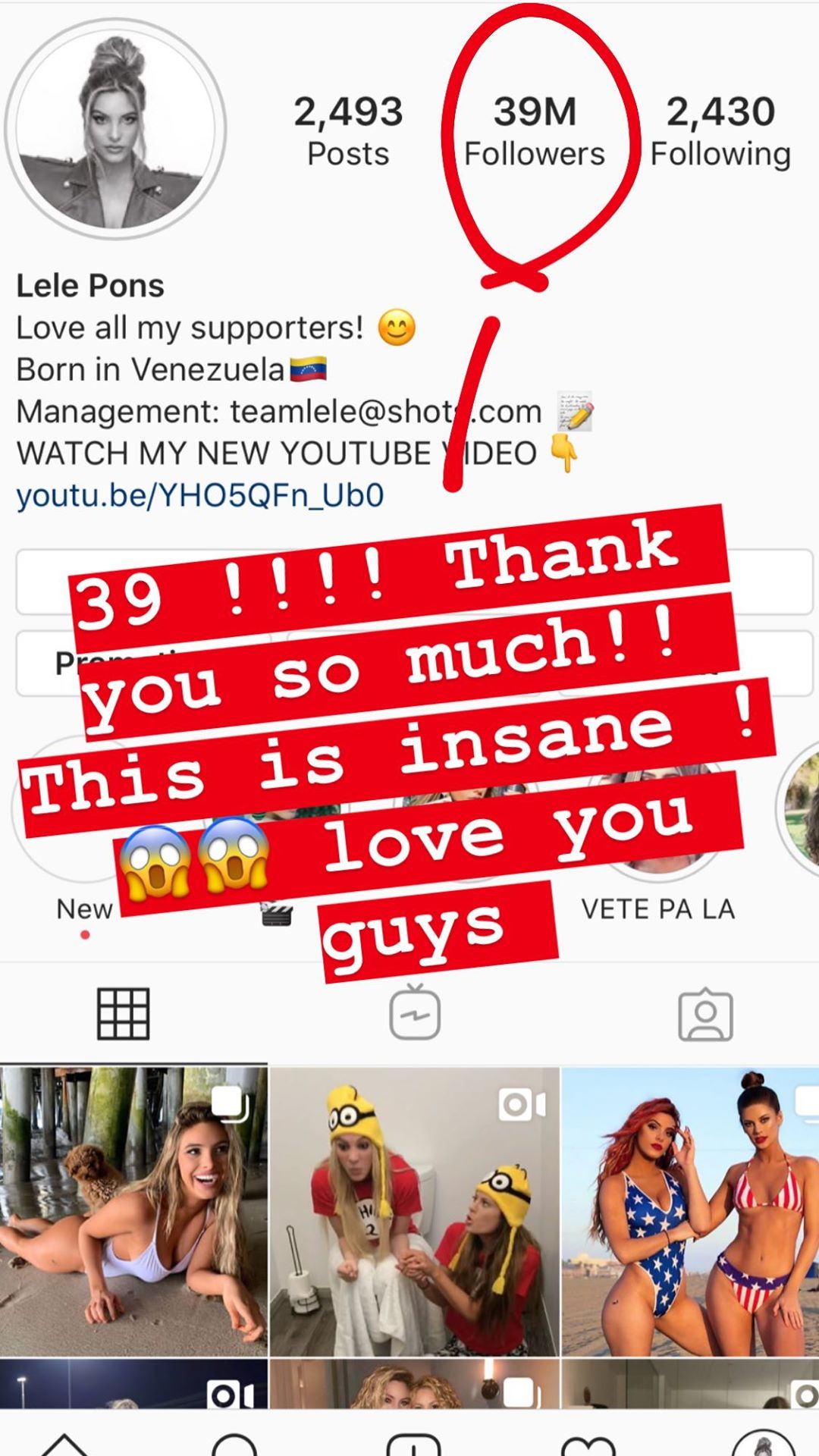819x1456 pixels.
Task: Open the minion hats video post
Action: pyautogui.click(x=415, y=1211)
